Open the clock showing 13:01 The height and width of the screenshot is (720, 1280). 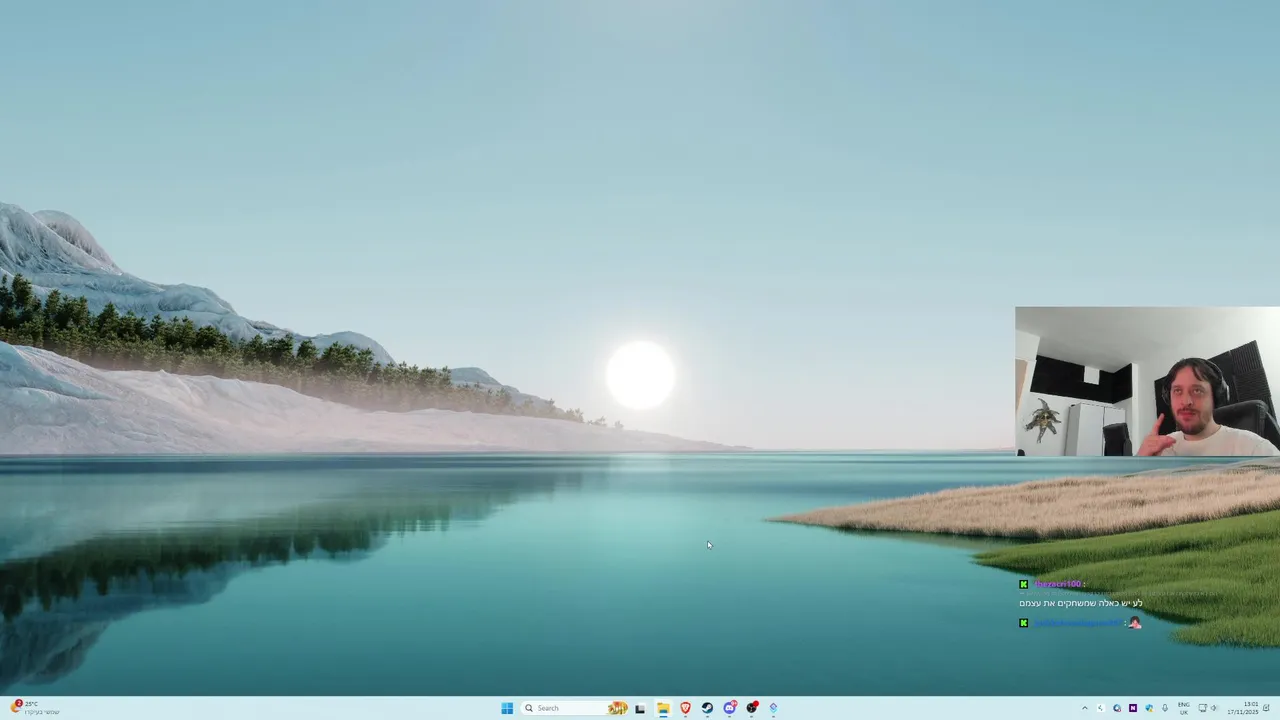(1243, 708)
